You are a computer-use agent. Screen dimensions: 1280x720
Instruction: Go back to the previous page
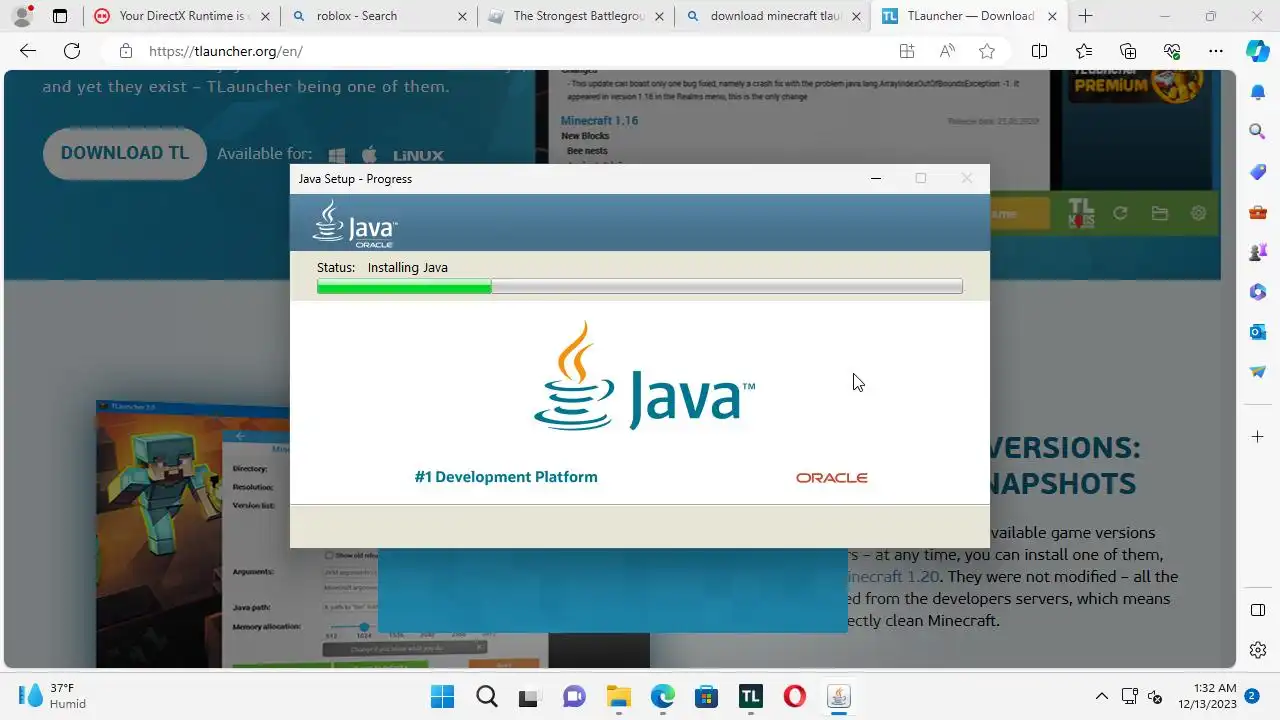(28, 51)
